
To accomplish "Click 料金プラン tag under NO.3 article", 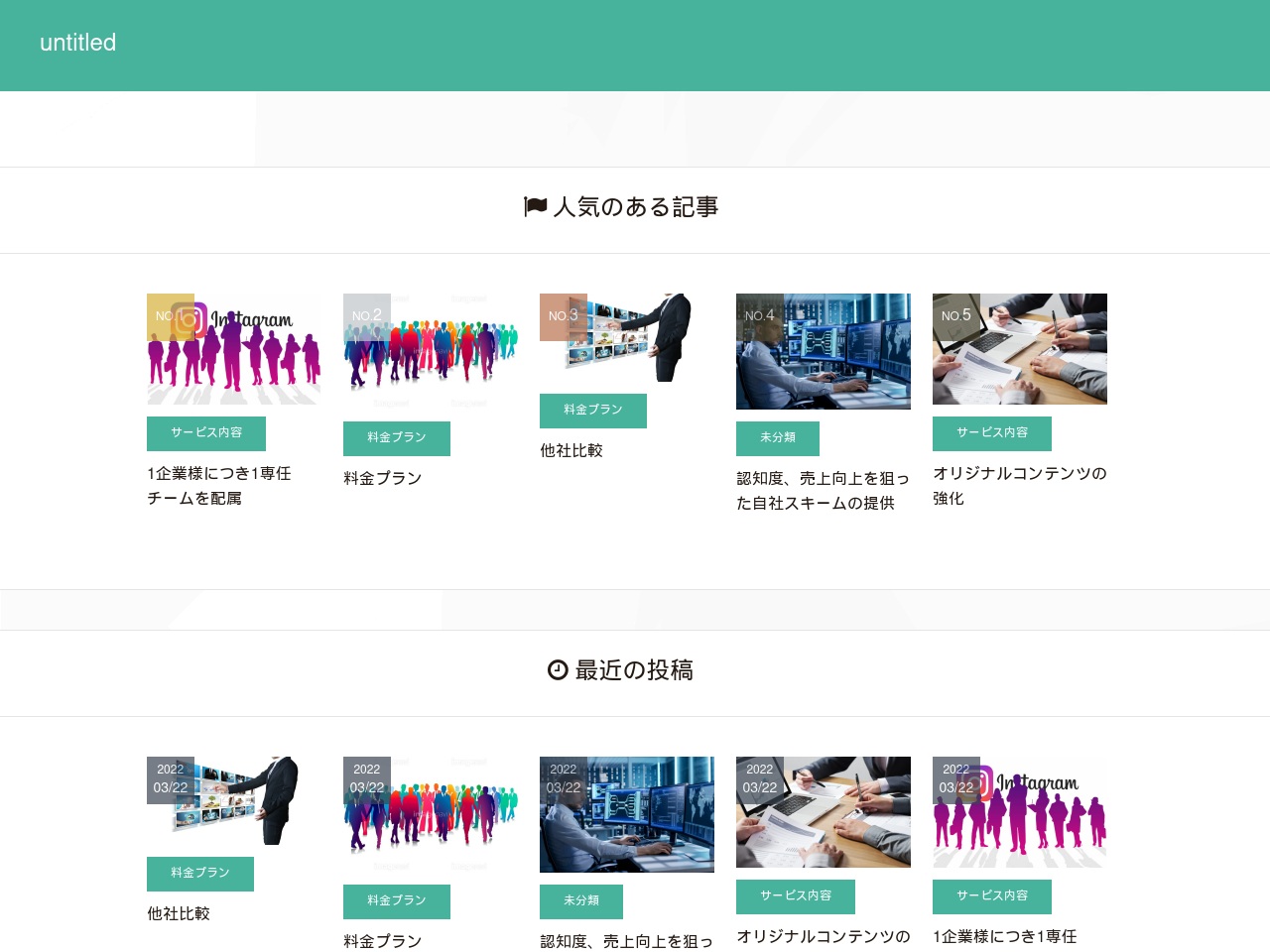I will [x=593, y=411].
